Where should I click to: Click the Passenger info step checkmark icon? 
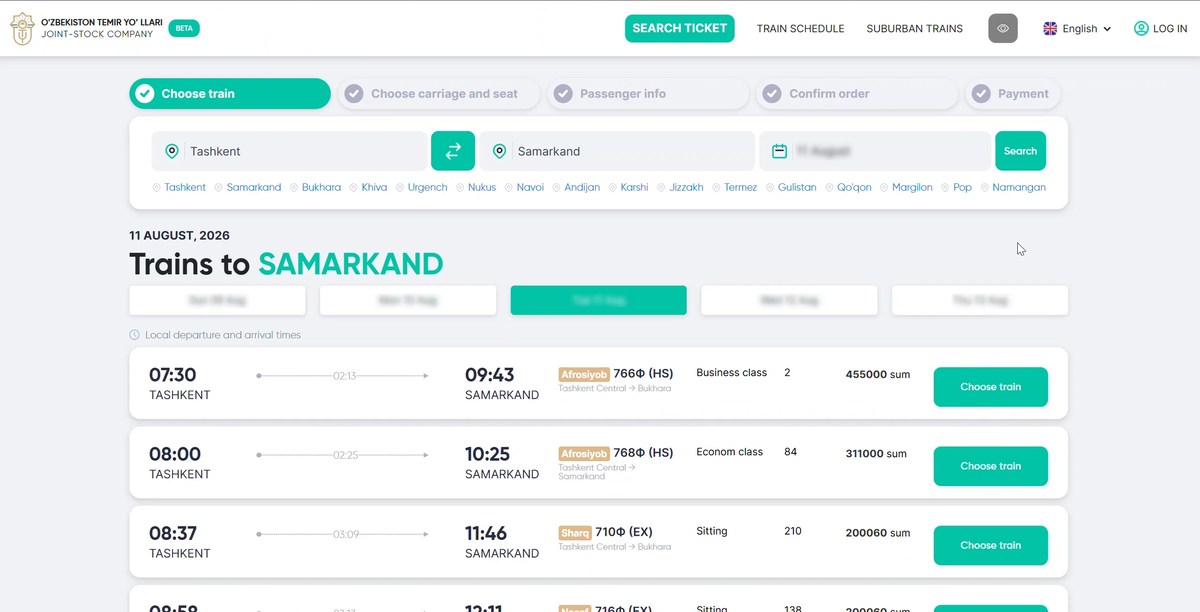pos(563,94)
